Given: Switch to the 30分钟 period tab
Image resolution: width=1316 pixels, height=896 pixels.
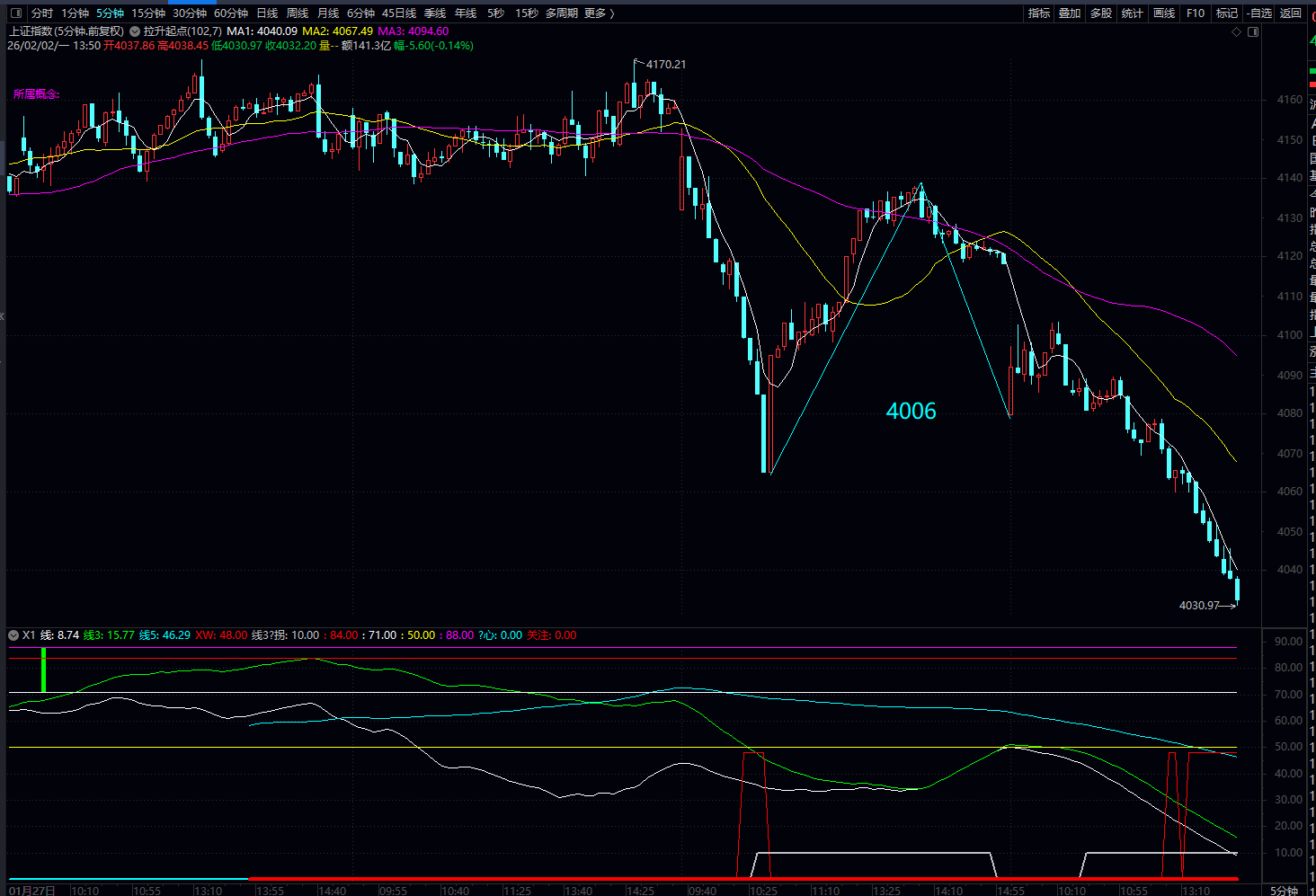Looking at the screenshot, I should 190,13.
